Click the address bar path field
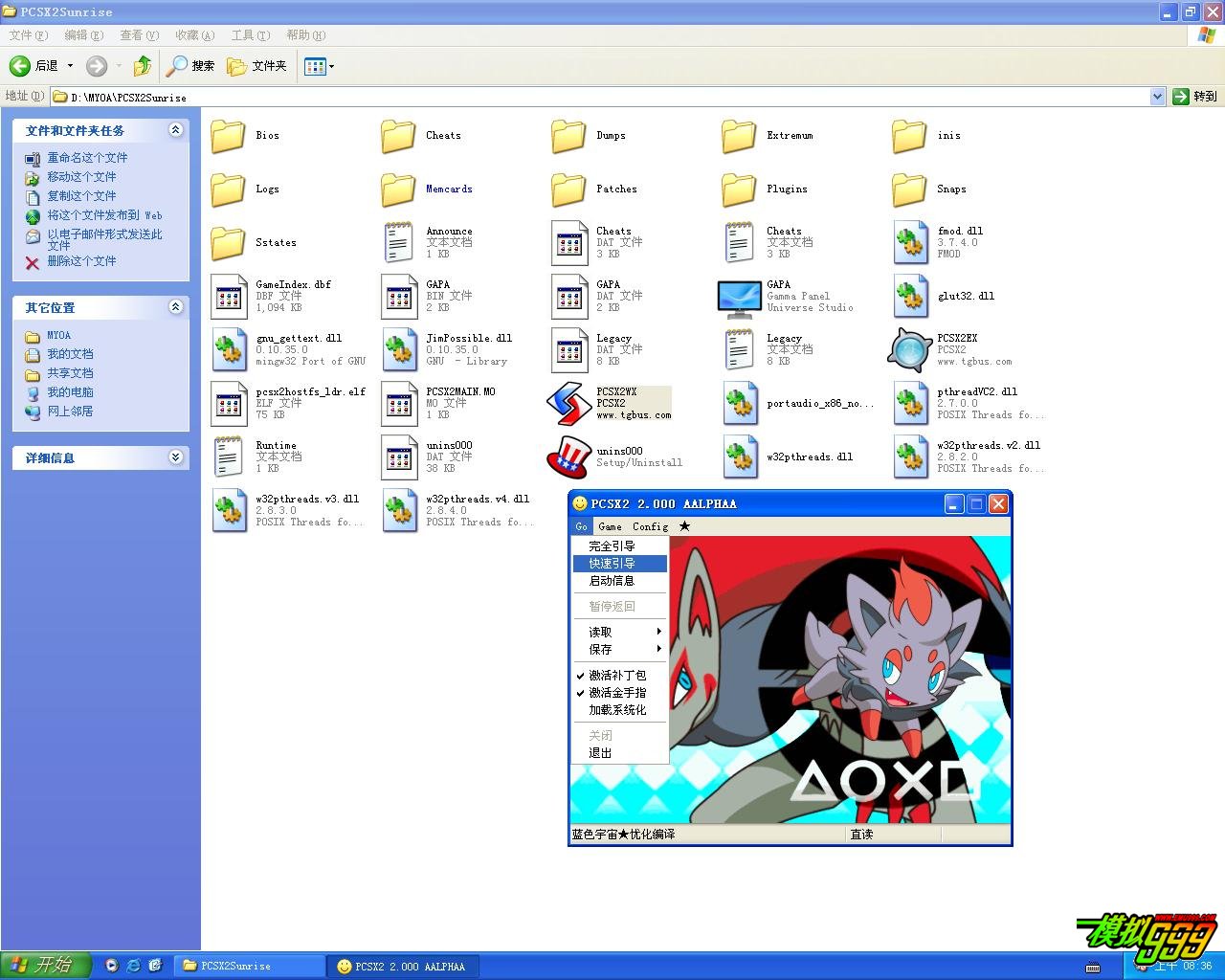This screenshot has width=1225, height=980. [x=600, y=97]
